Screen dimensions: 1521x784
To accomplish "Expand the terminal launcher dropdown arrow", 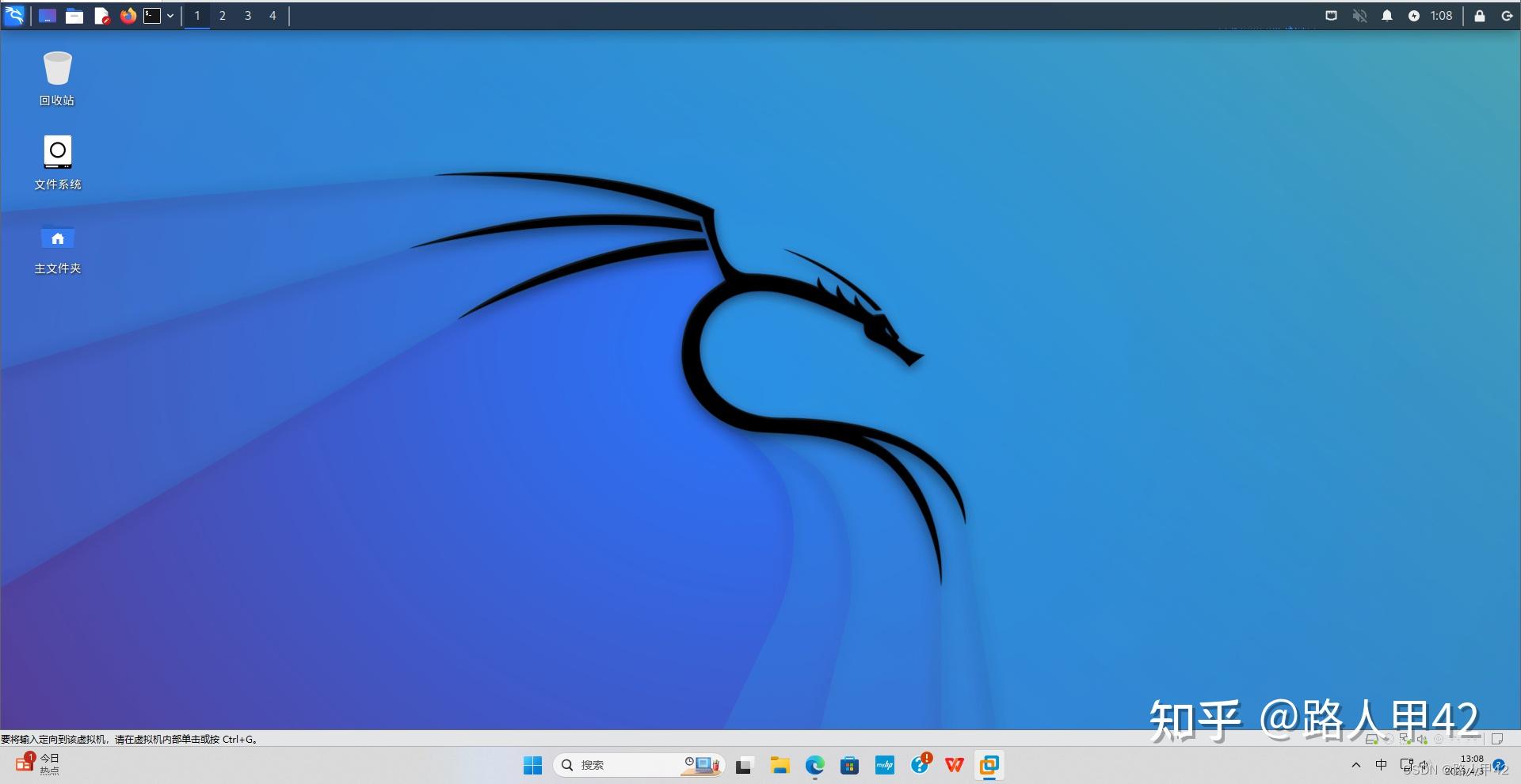I will (x=170, y=16).
